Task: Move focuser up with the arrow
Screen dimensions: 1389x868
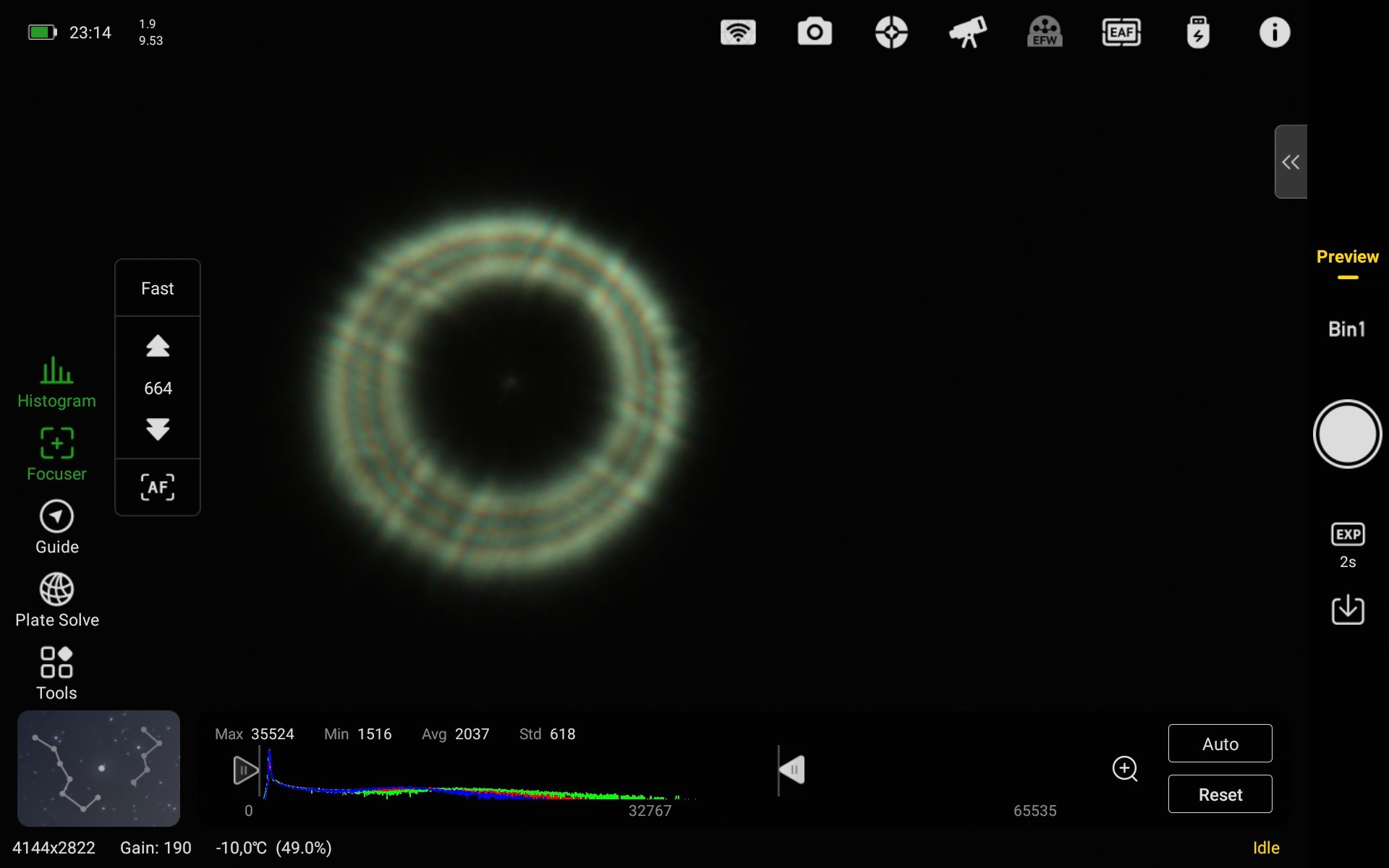Action: (x=158, y=346)
